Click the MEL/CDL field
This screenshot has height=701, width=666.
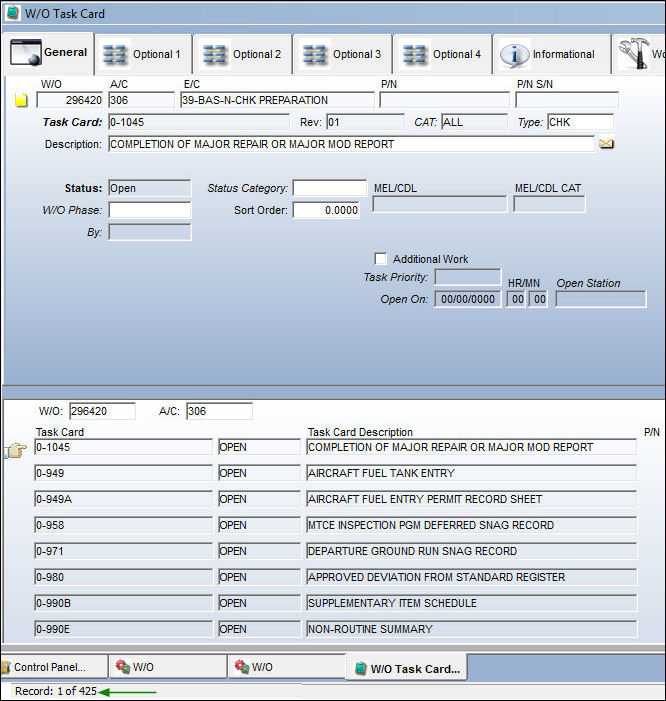(x=440, y=204)
